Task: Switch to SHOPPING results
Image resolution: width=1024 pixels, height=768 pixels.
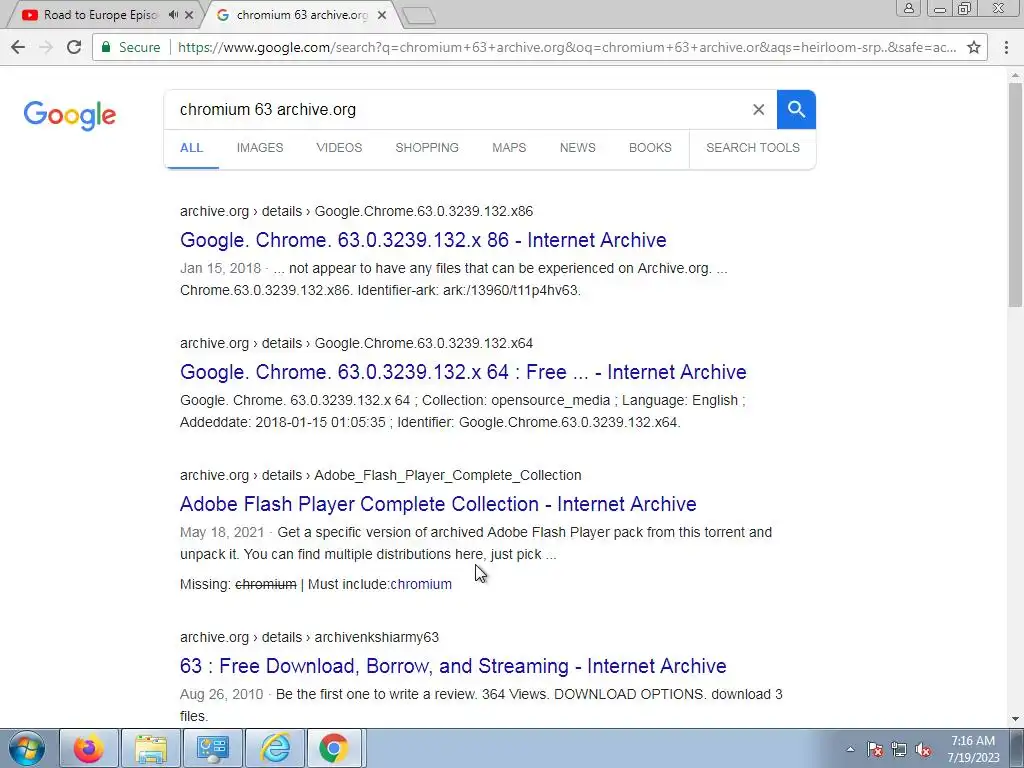Action: tap(427, 148)
